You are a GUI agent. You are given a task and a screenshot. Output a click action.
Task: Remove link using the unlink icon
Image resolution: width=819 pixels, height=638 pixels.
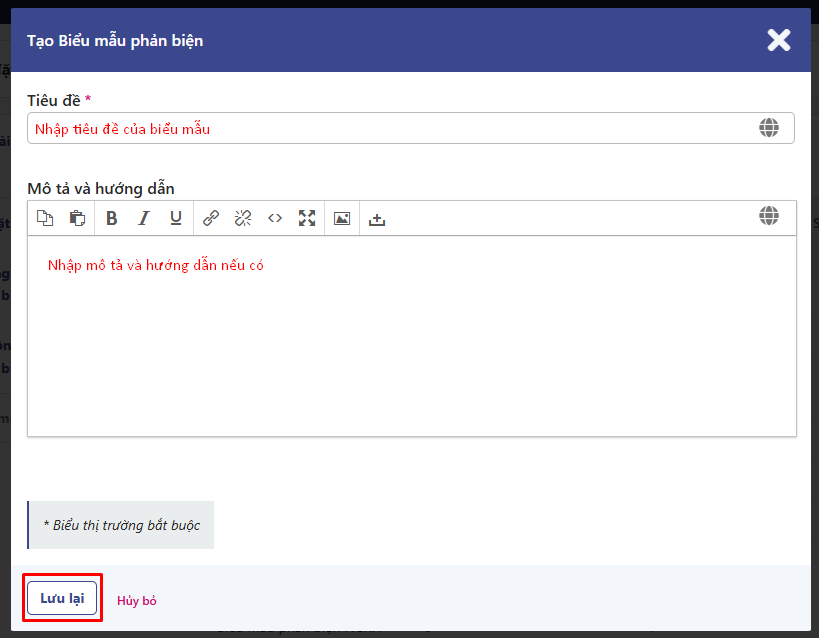(x=243, y=218)
